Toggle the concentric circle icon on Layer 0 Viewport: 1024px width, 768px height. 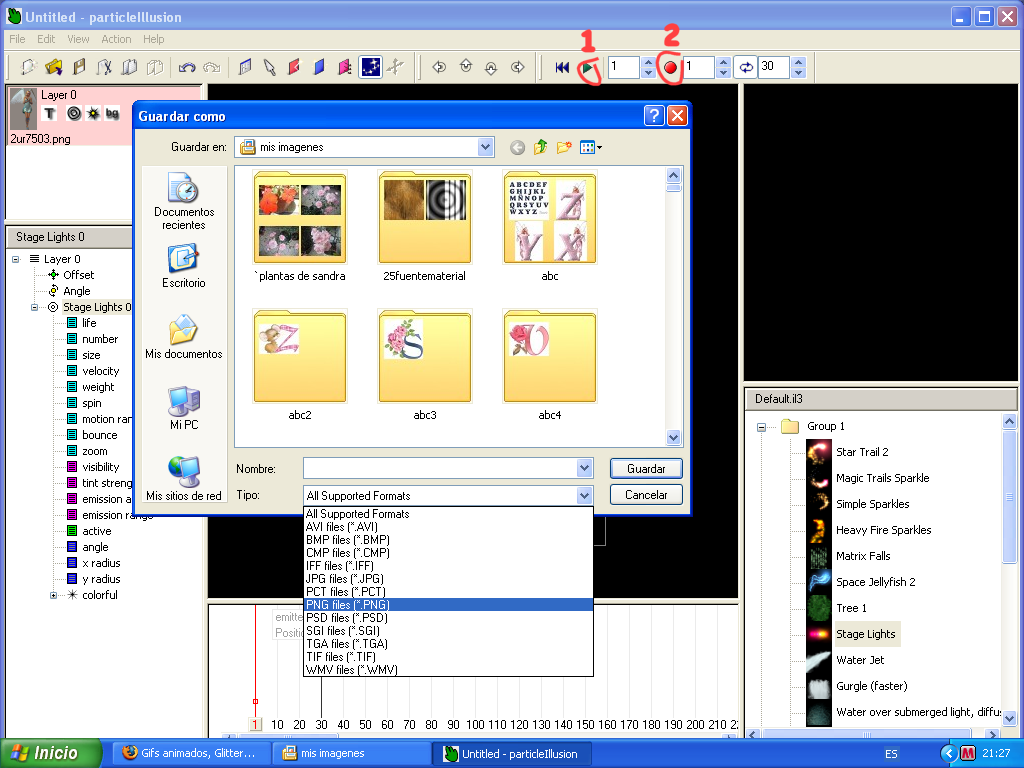point(74,114)
